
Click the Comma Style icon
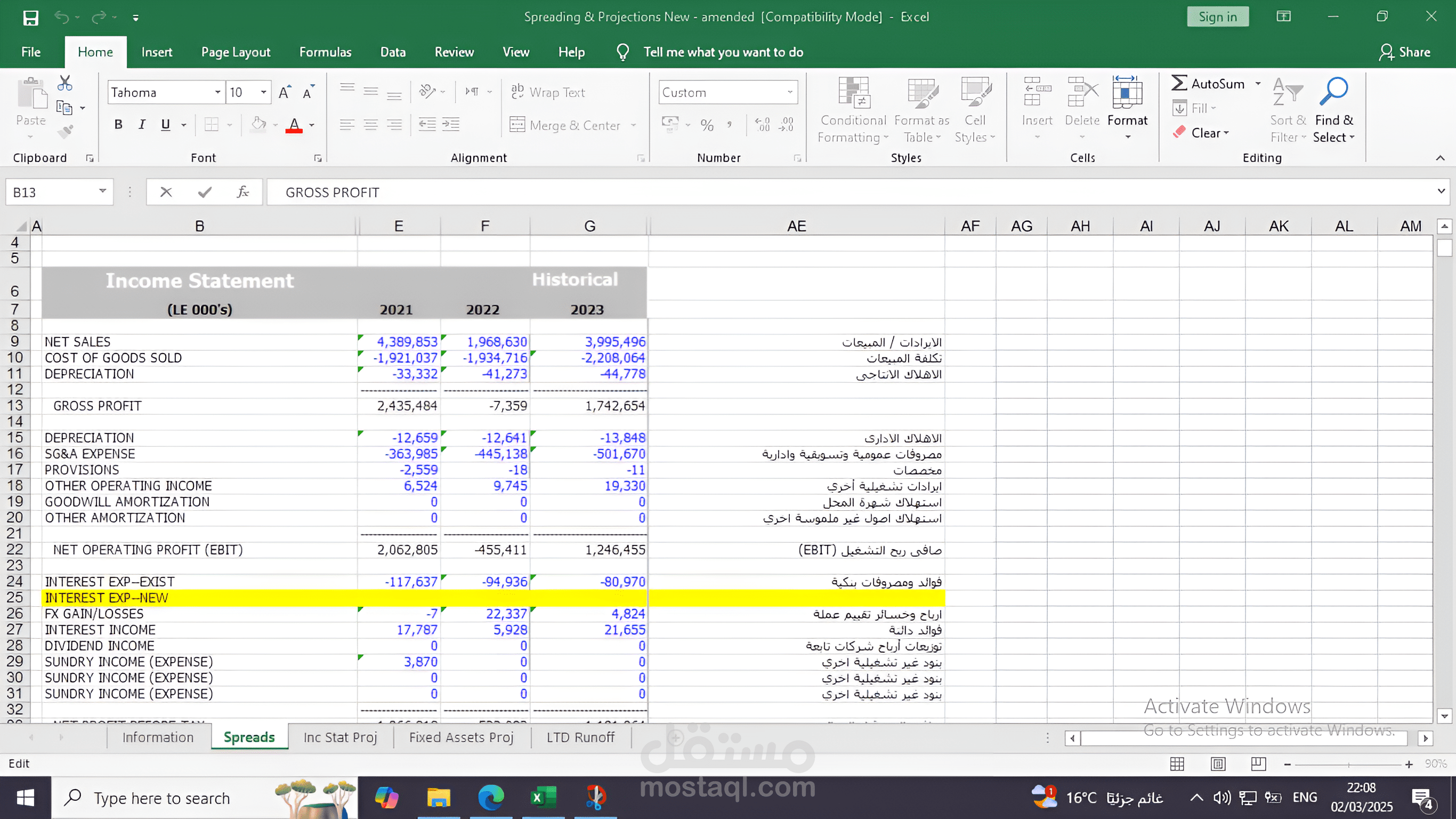pos(730,125)
